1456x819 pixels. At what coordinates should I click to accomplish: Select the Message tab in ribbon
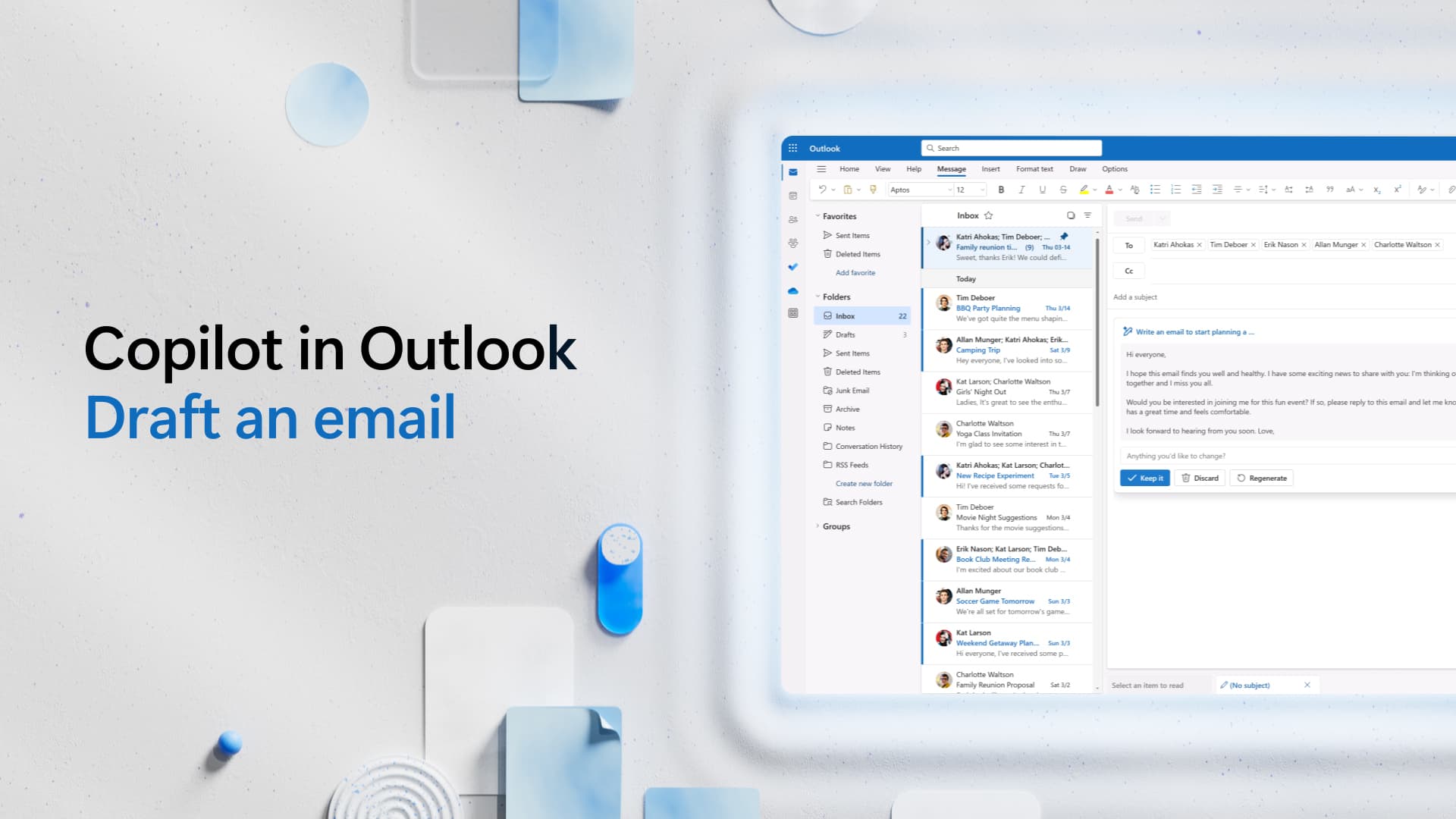point(952,168)
